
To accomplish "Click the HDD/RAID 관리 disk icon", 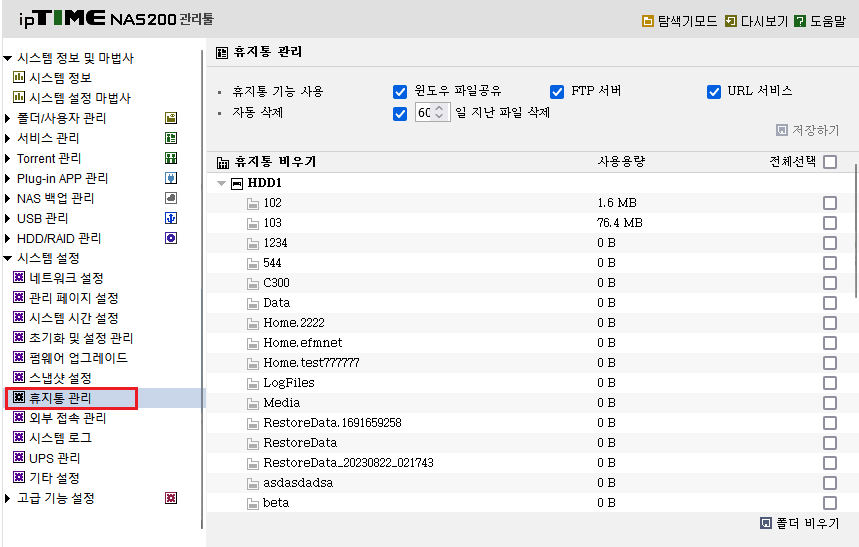I will pos(171,238).
